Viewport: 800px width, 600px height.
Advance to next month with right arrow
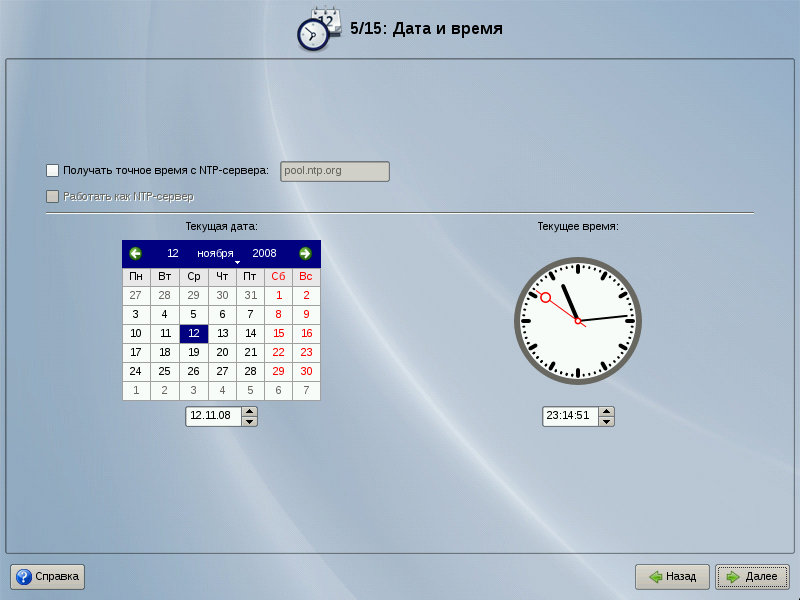tap(305, 254)
